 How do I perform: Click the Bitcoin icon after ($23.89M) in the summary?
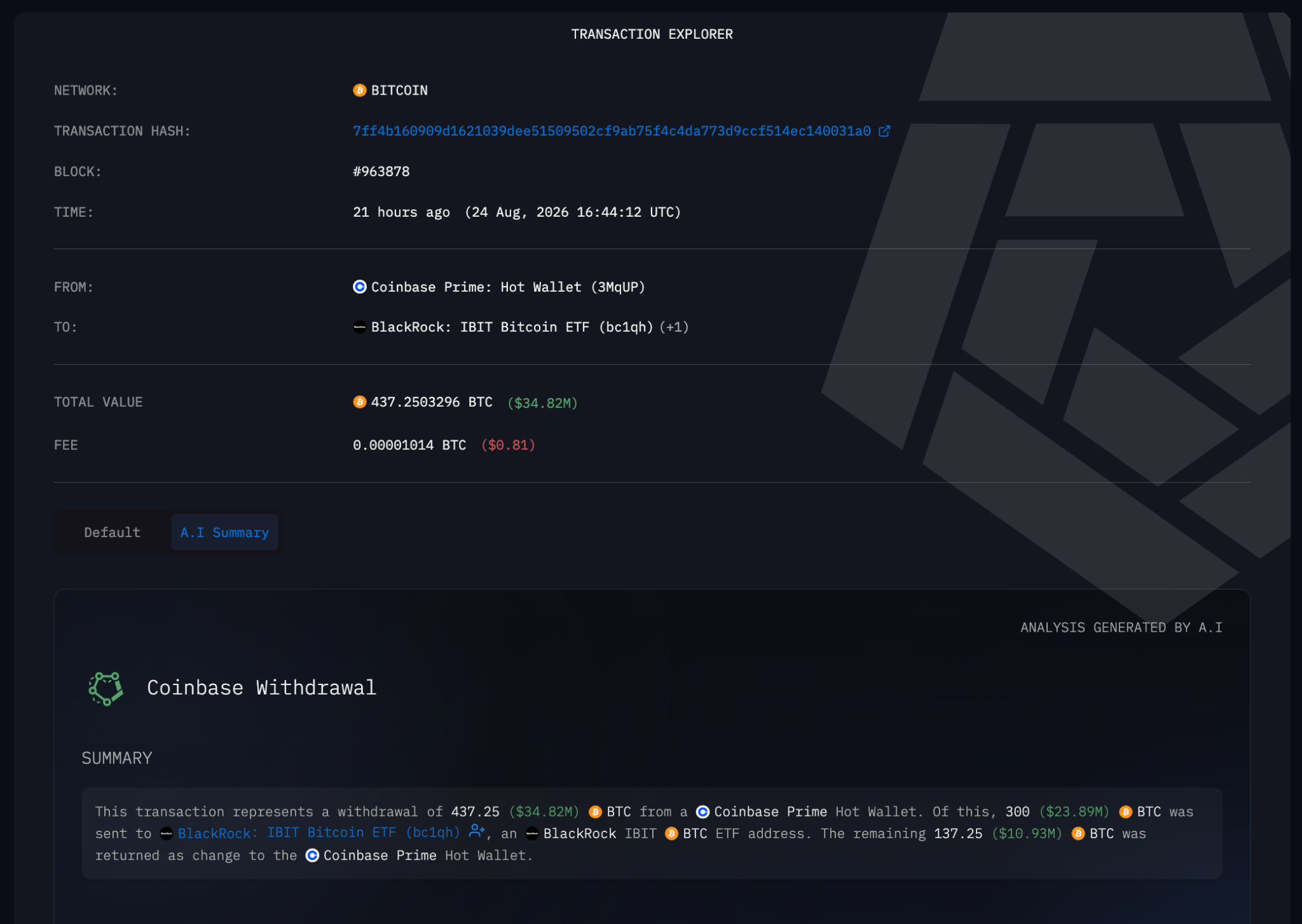pos(1126,812)
